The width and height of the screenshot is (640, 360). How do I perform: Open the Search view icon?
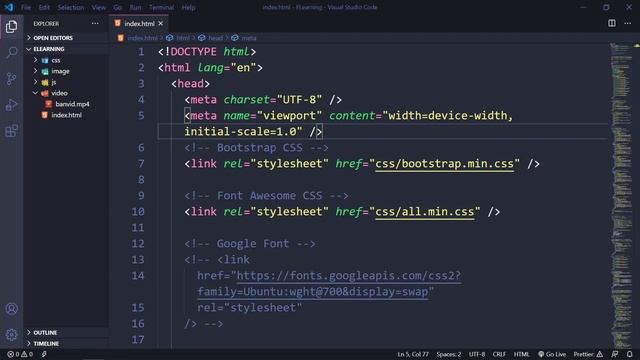click(x=12, y=52)
